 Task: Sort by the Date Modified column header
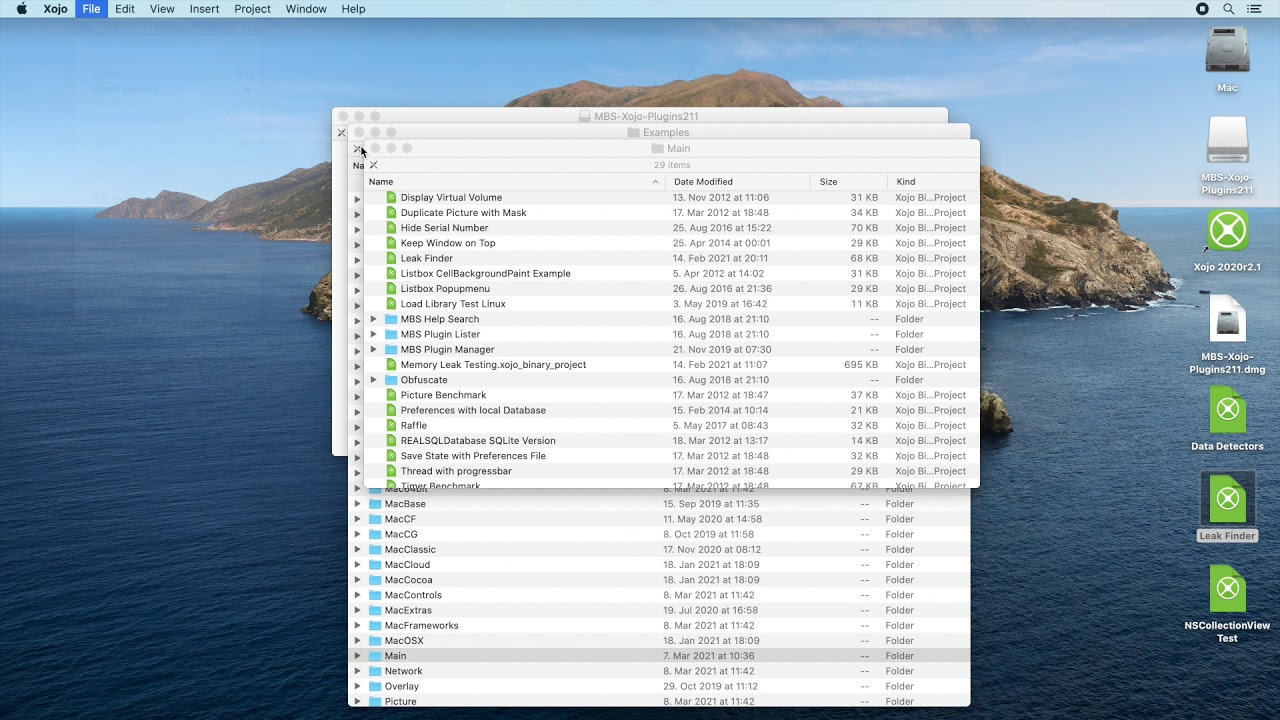pos(738,182)
